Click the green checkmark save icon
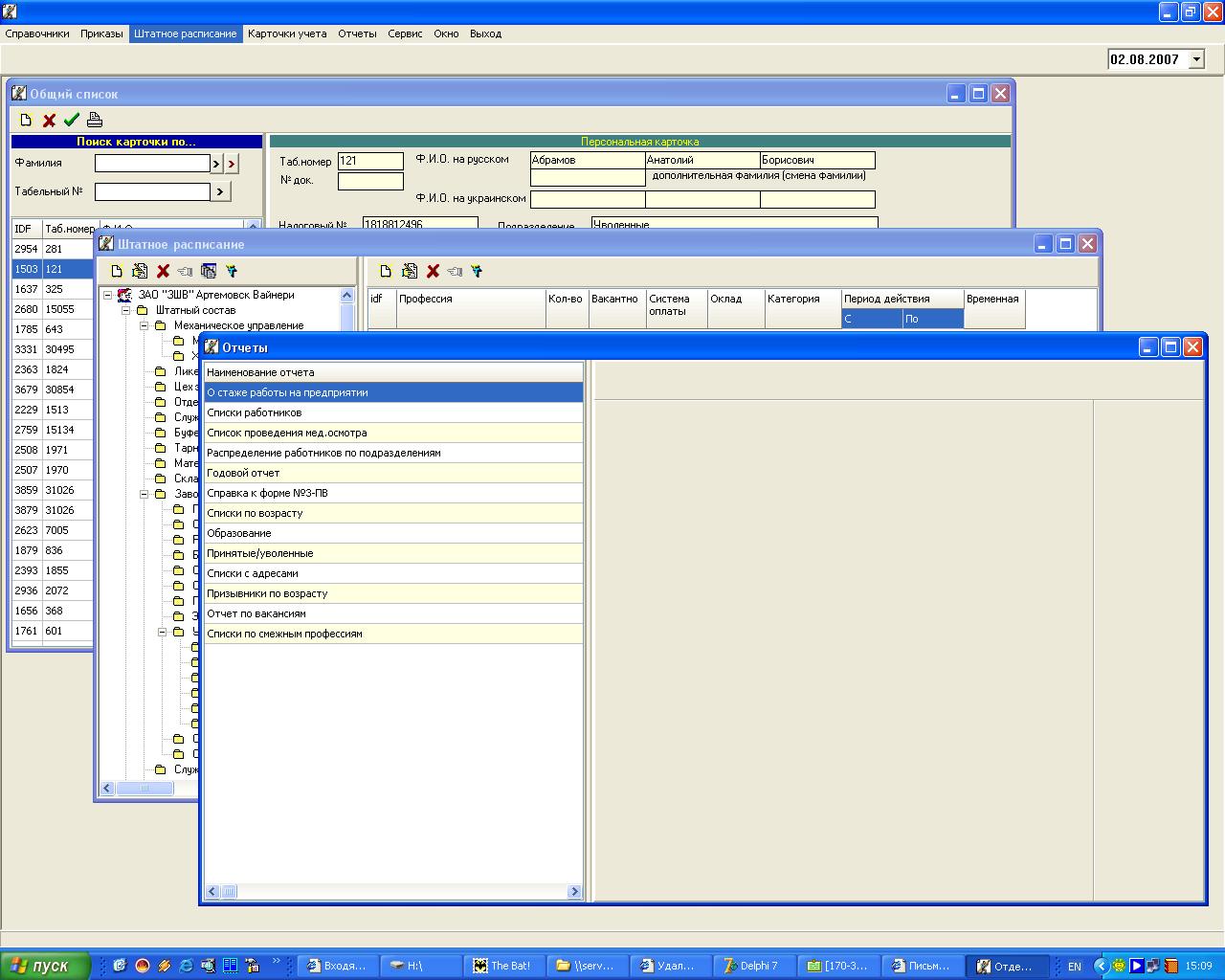This screenshot has width=1225, height=980. pos(71,120)
